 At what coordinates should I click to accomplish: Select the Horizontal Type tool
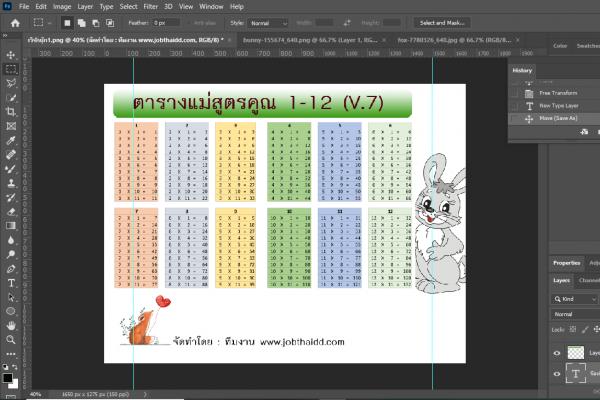coord(11,283)
